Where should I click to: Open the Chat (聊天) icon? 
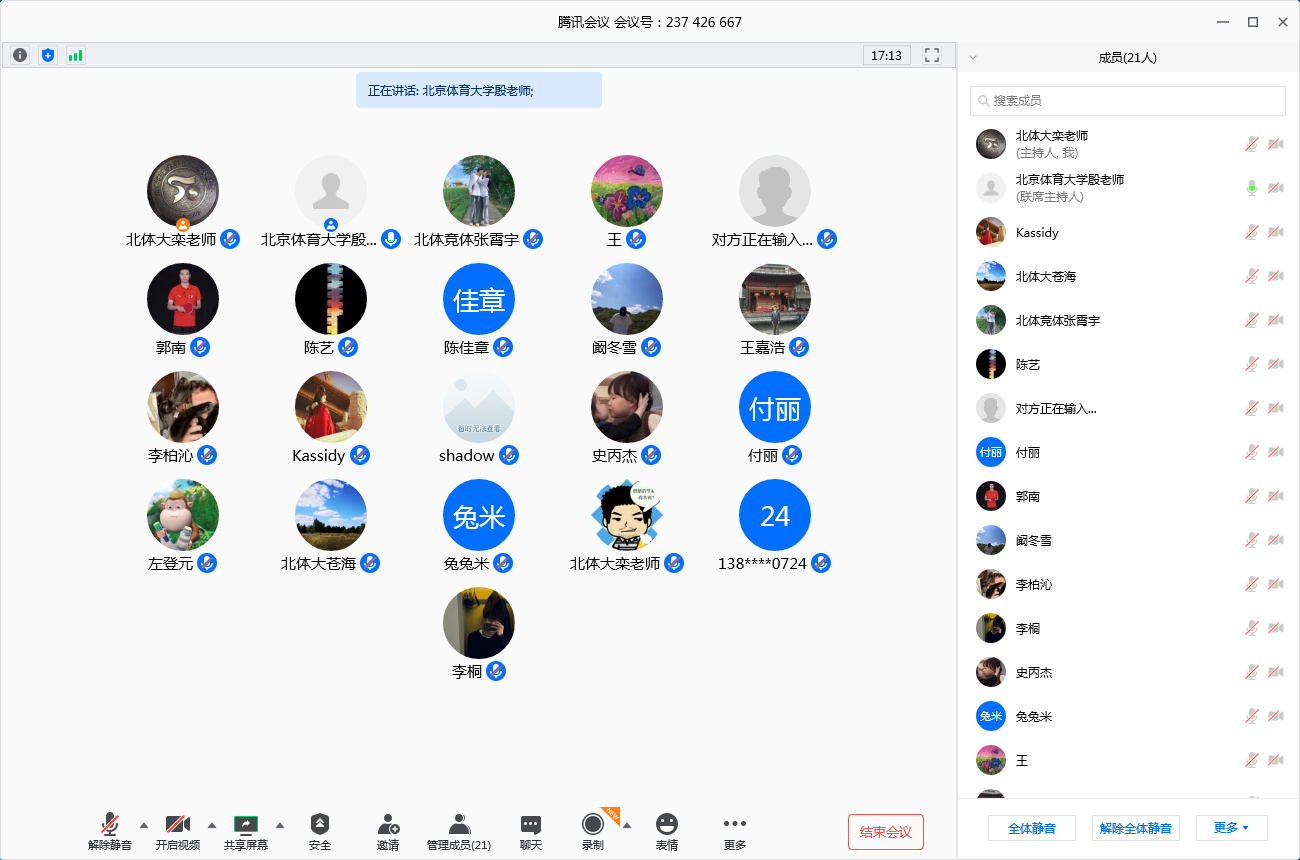[x=531, y=831]
